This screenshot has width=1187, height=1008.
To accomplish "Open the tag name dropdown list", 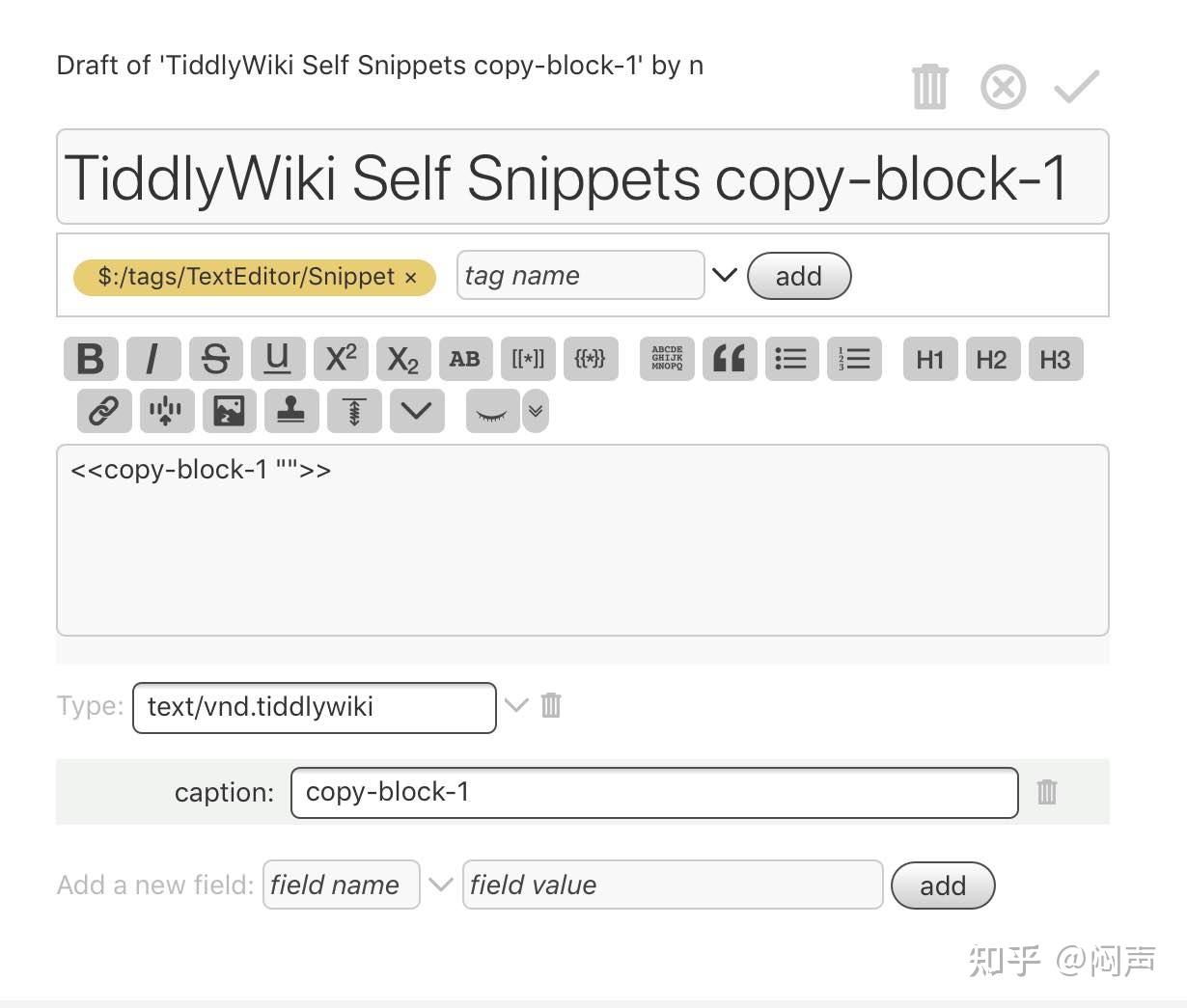I will pyautogui.click(x=724, y=276).
